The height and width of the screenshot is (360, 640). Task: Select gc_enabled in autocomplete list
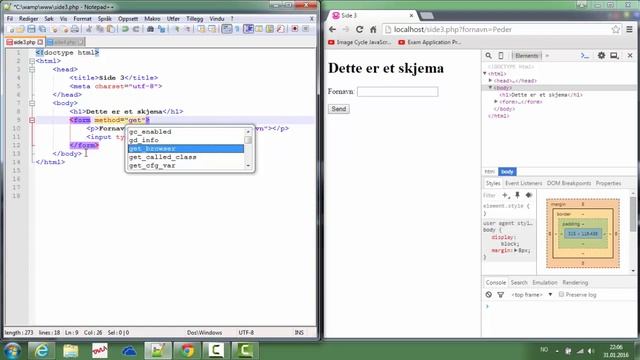[186, 132]
